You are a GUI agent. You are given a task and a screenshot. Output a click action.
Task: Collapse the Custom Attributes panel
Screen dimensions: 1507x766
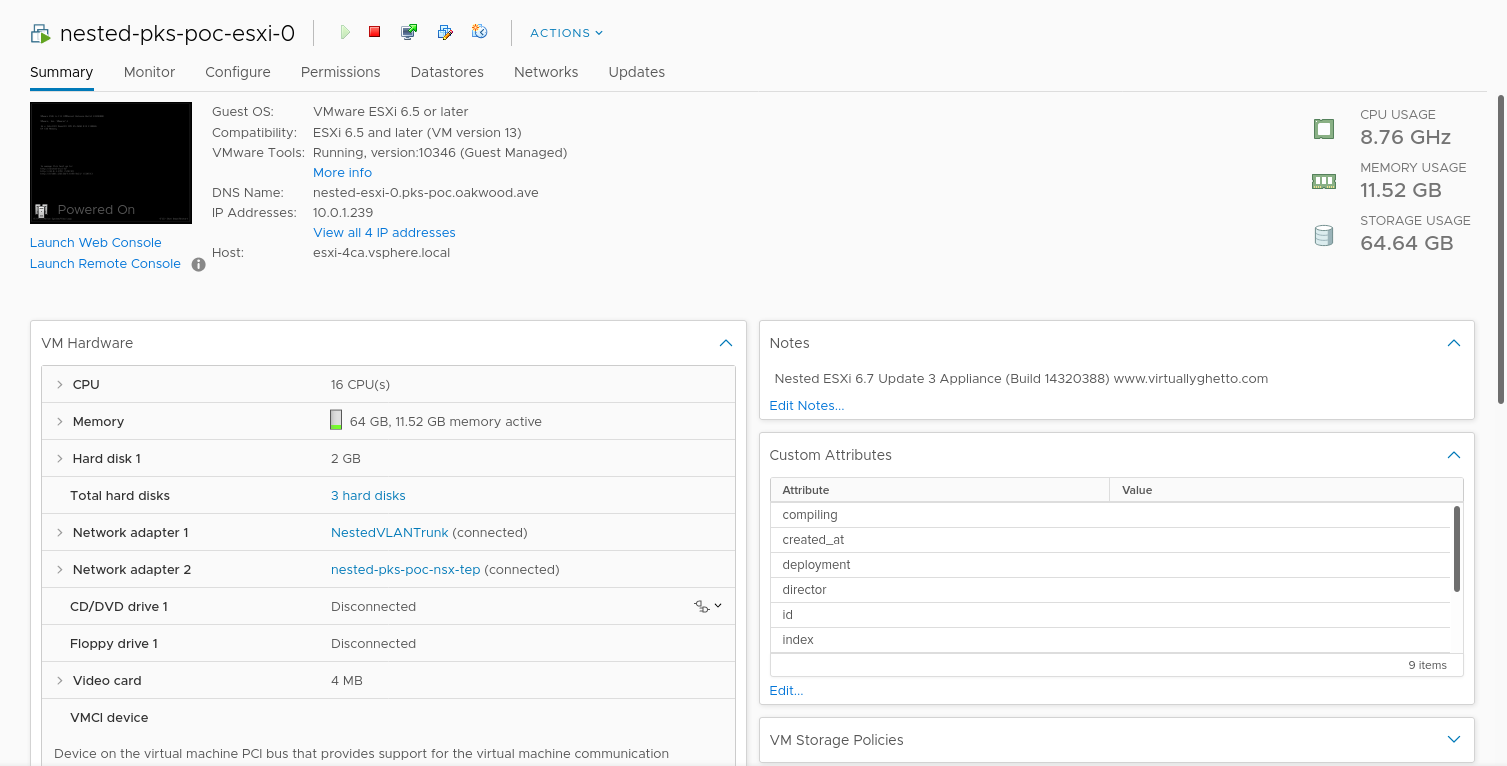1454,455
